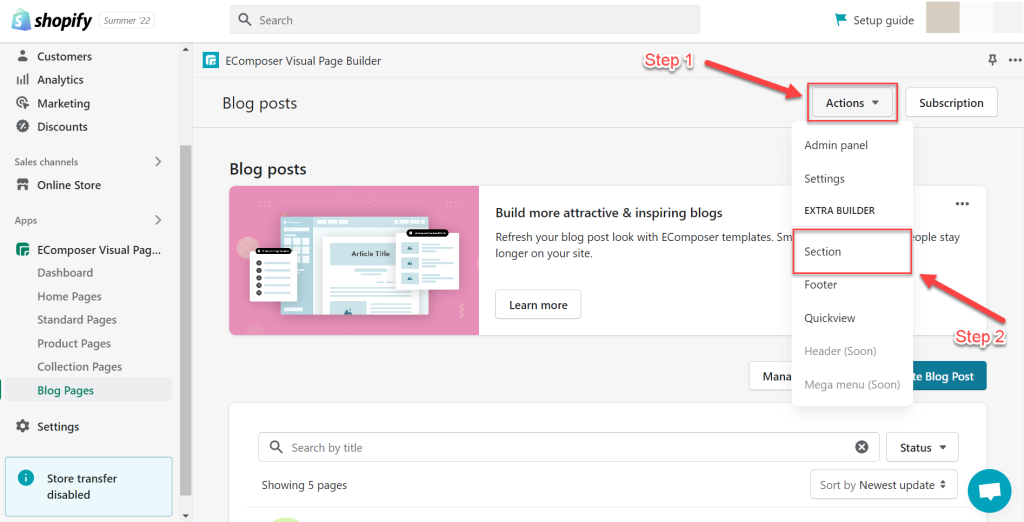The image size is (1024, 522).
Task: Click the Marketing target icon
Action: [23, 103]
